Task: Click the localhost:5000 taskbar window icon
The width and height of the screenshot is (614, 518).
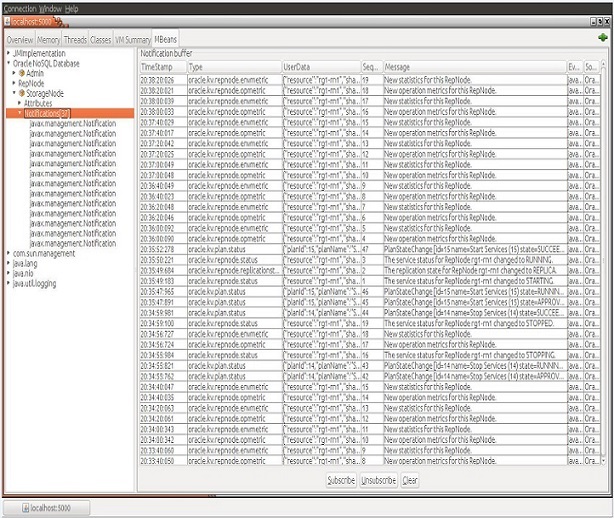Action: (25, 508)
